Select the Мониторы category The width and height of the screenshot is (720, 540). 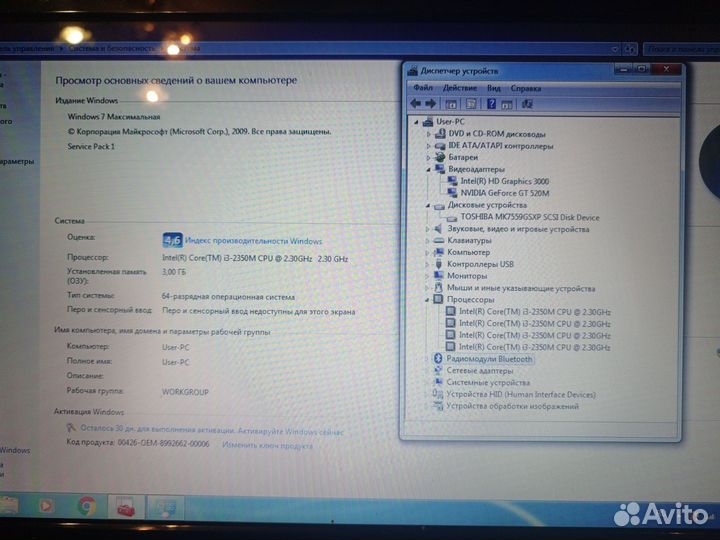[x=467, y=276]
